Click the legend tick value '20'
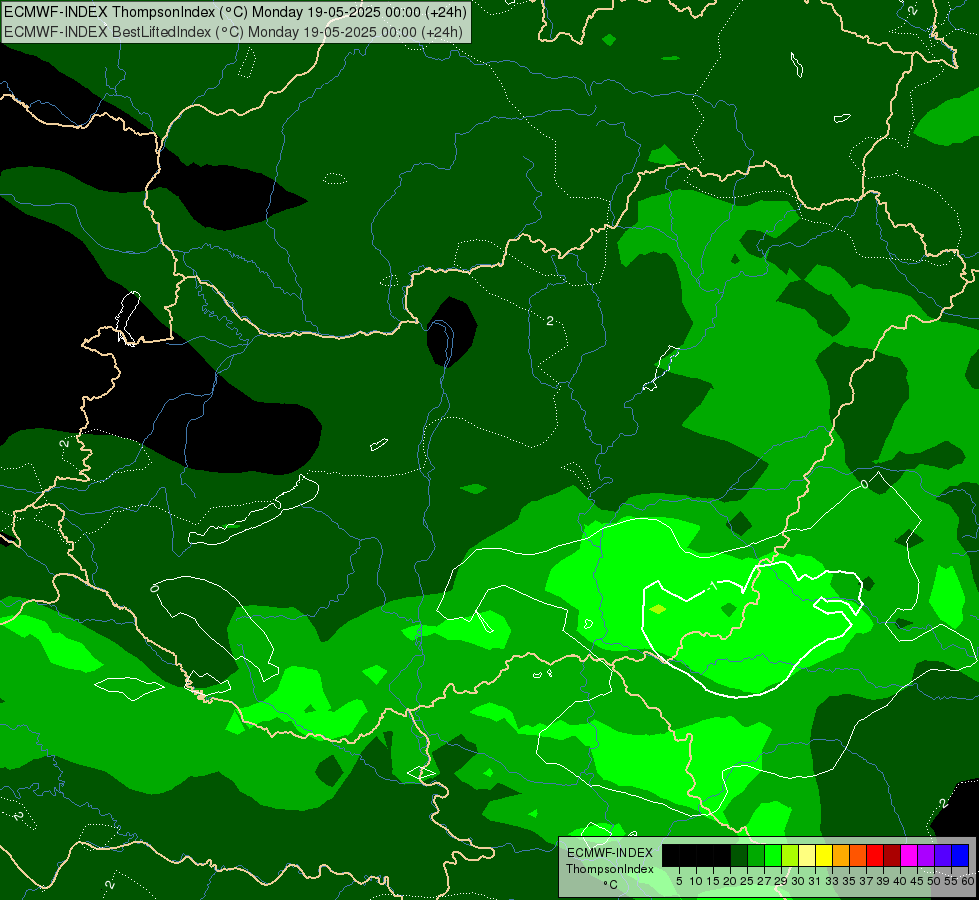979x900 pixels. (730, 881)
